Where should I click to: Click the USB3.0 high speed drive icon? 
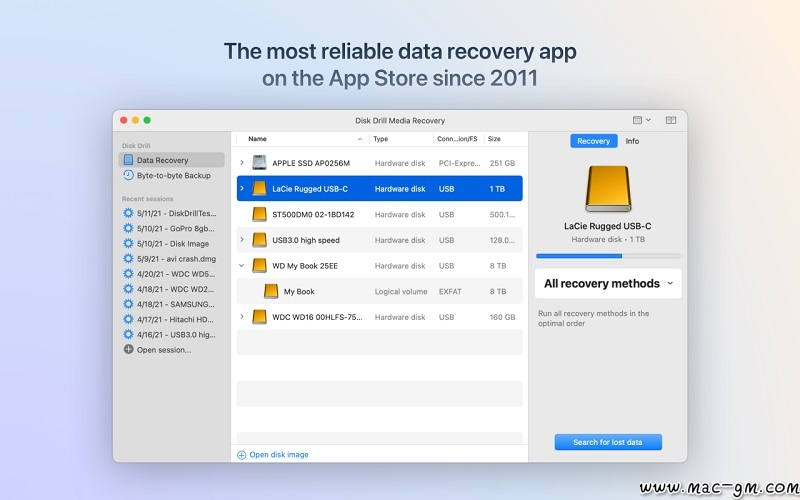point(259,240)
